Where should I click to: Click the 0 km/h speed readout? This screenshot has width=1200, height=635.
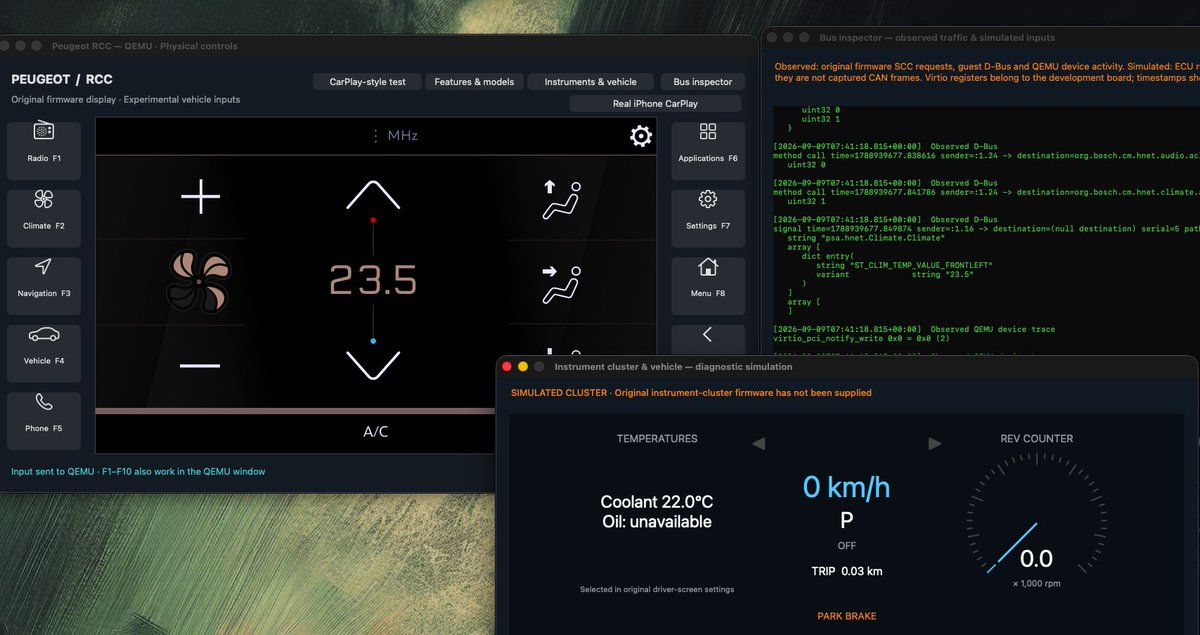(846, 487)
